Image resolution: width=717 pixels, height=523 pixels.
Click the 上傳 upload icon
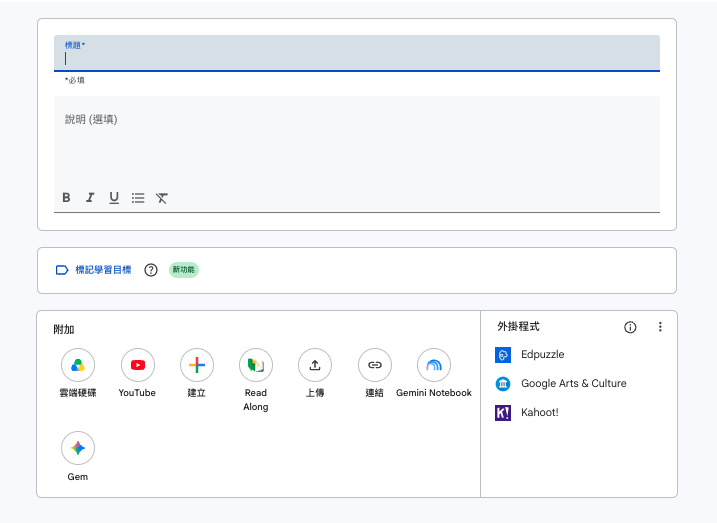(315, 365)
